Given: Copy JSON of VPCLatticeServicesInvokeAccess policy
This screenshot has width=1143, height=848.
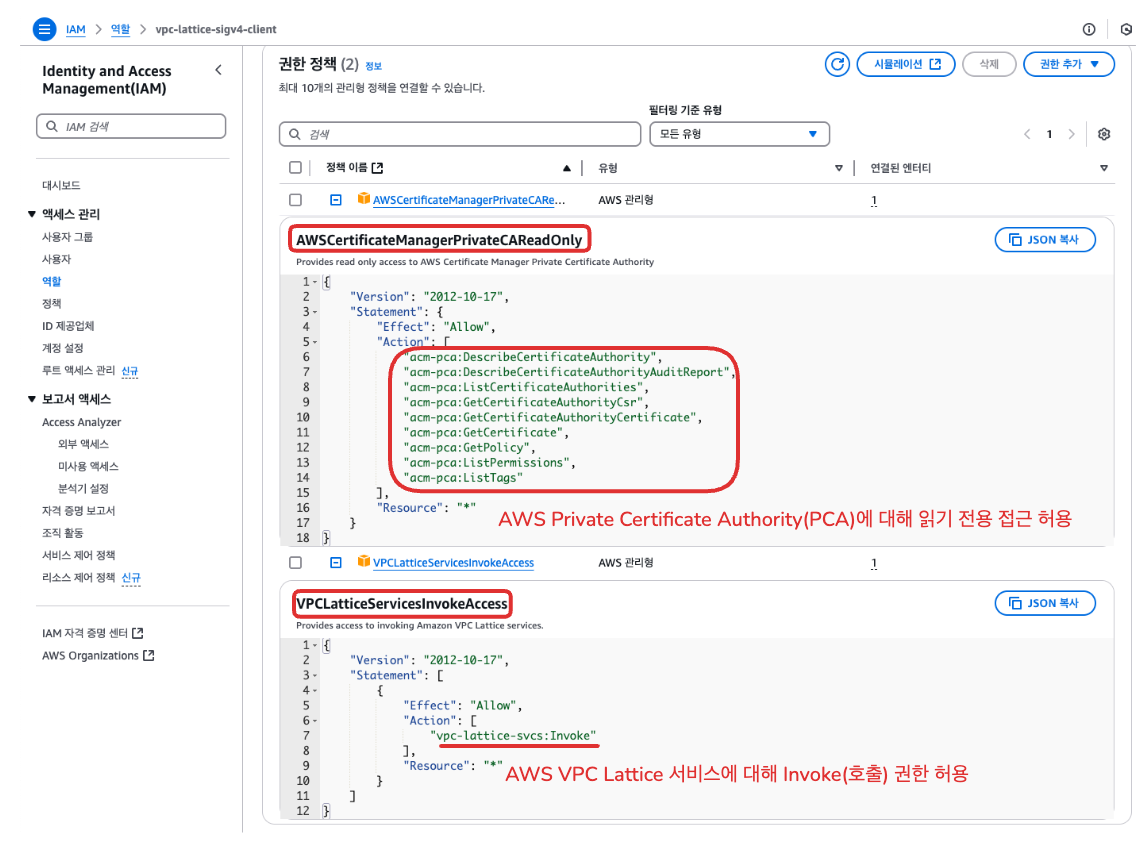Looking at the screenshot, I should click(1045, 603).
